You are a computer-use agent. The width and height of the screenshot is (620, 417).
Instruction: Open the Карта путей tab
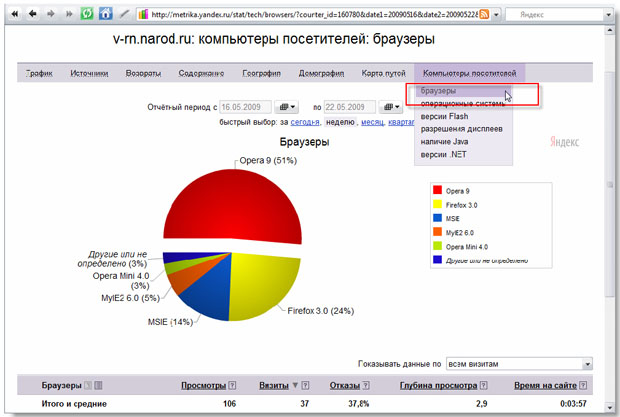pos(384,73)
